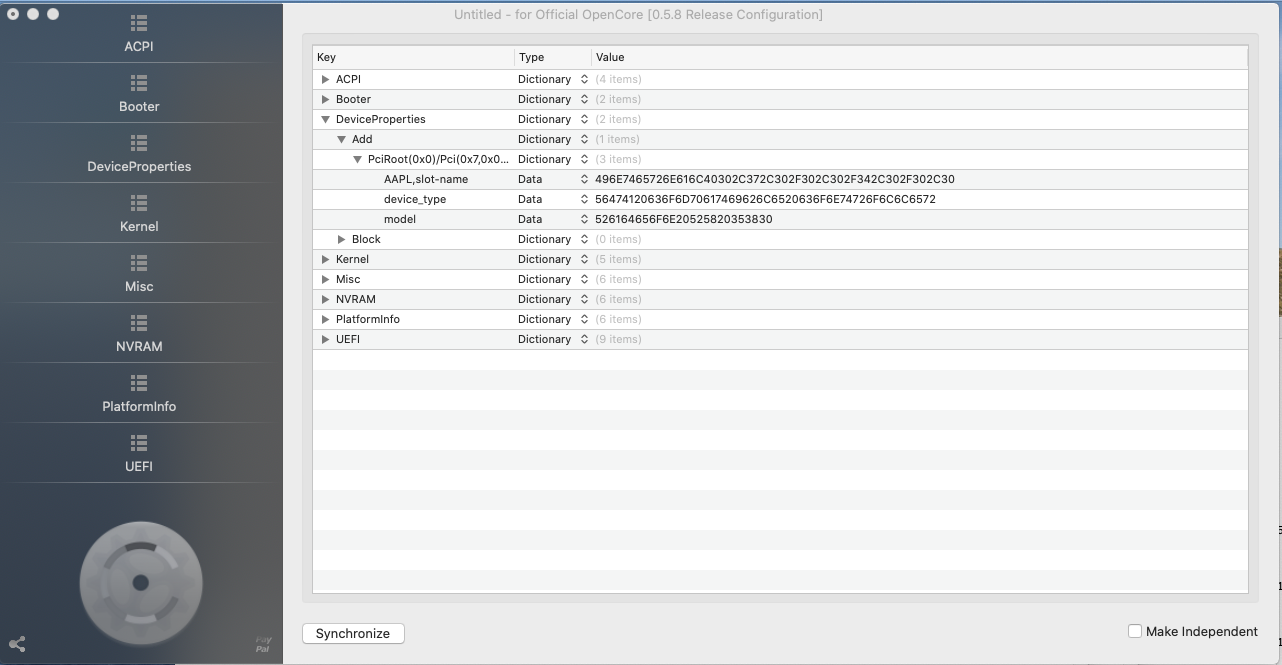Screen dimensions: 1282x665
Task: Expand the PlatformInfo tree row
Action: (325, 319)
